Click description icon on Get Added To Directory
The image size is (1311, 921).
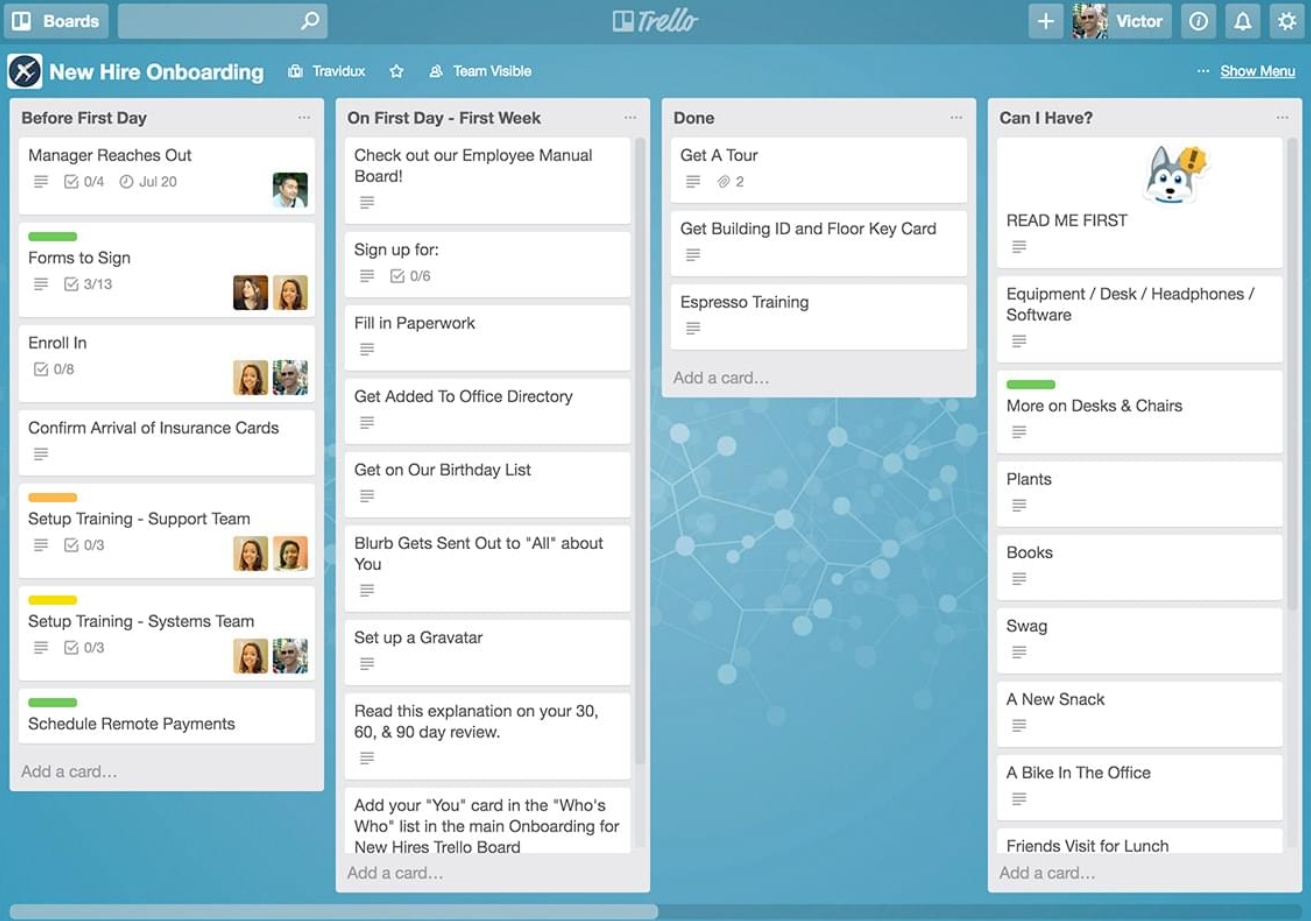tap(367, 423)
